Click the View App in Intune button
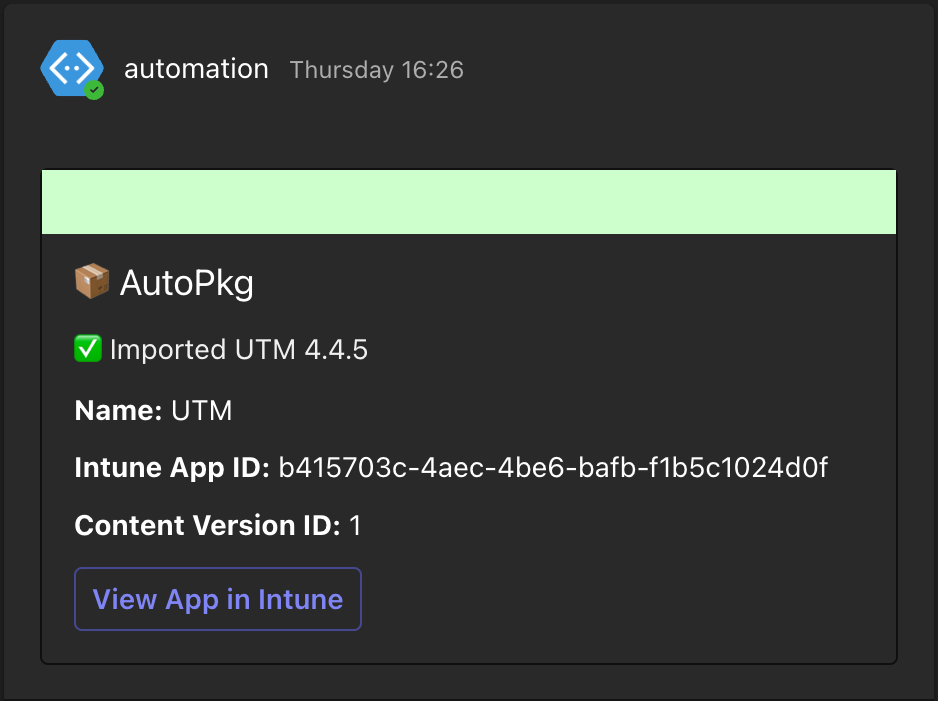This screenshot has width=938, height=701. [218, 599]
